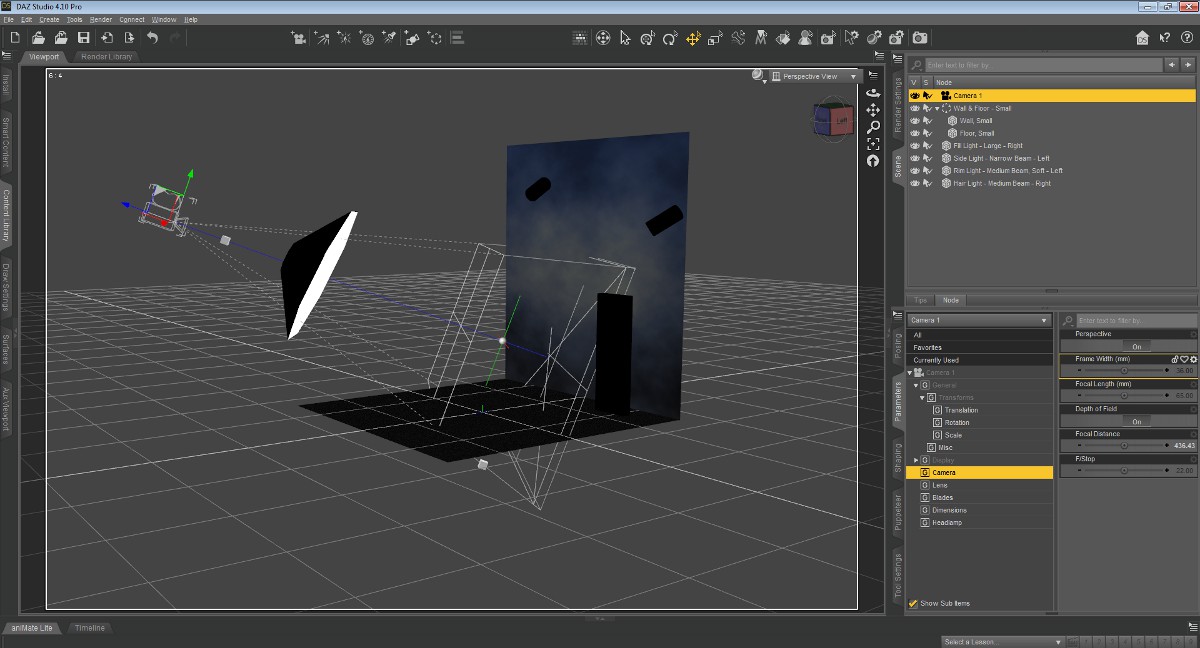Toggle the Depth of Field On button
1200x648 pixels.
[x=1136, y=421]
